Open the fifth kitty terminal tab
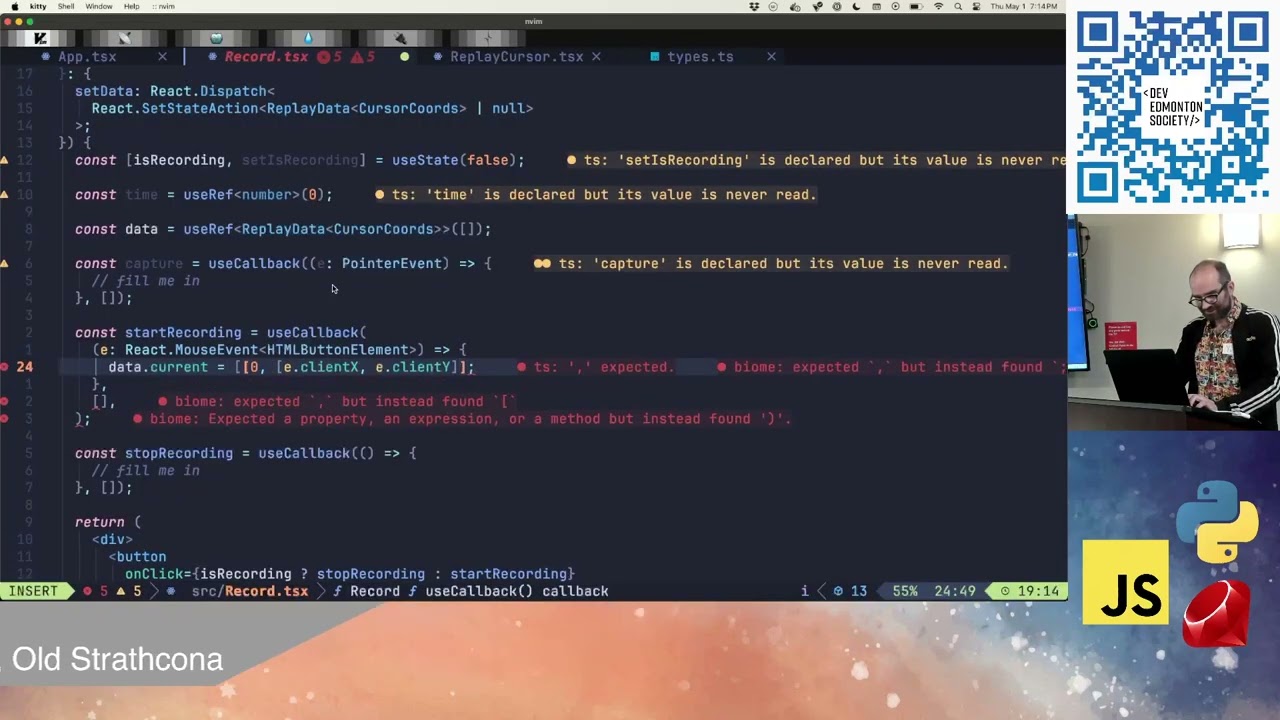The width and height of the screenshot is (1280, 720). pos(400,38)
